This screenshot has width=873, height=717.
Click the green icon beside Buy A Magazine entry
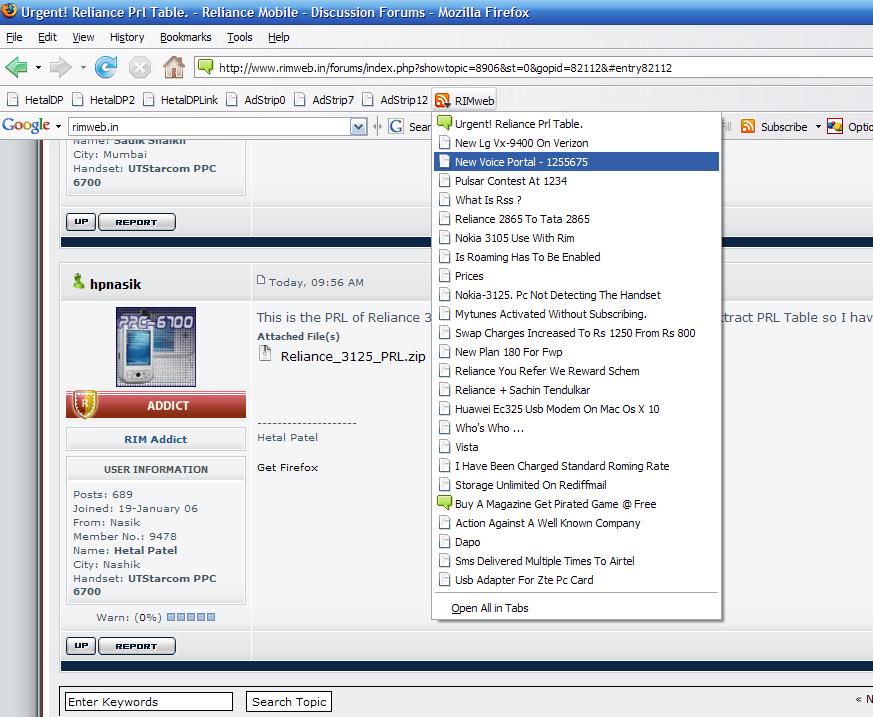point(444,503)
